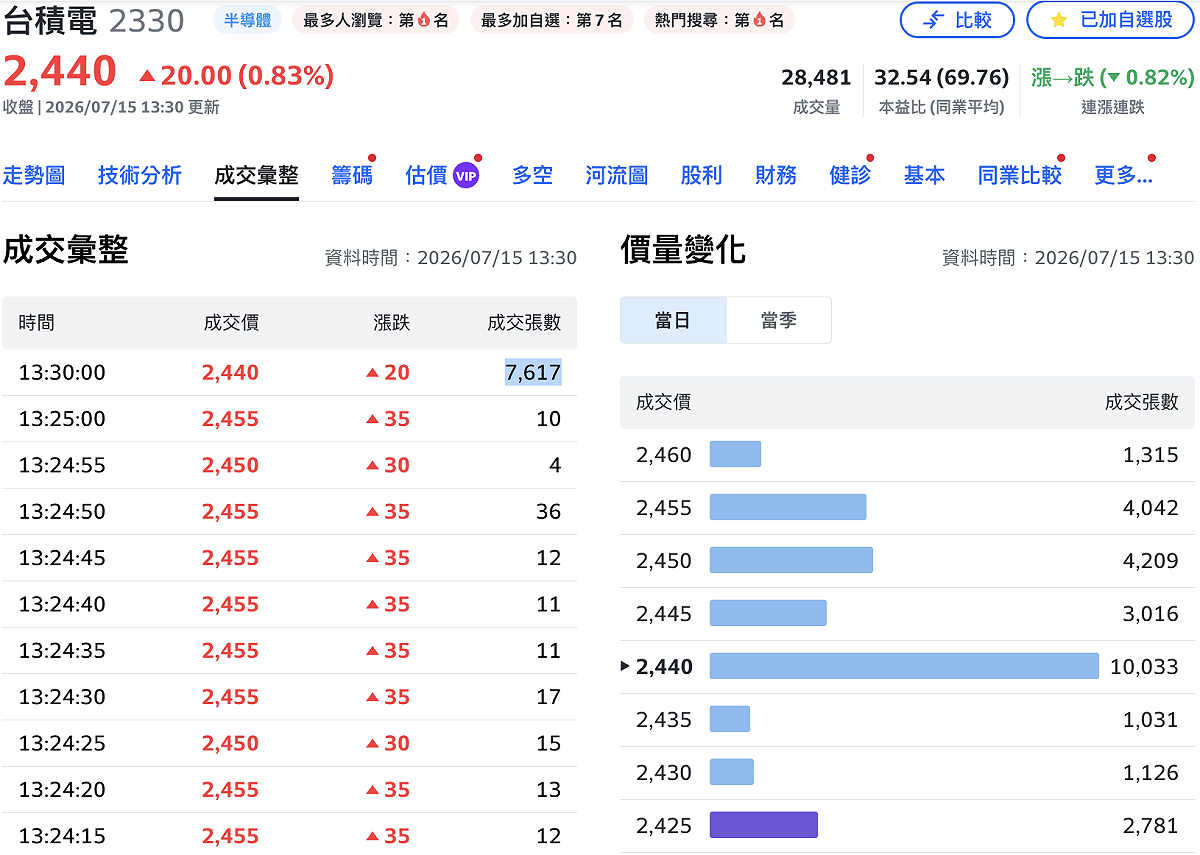The image size is (1200, 855).
Task: Click the 4,209 volume value
Action: click(1151, 560)
